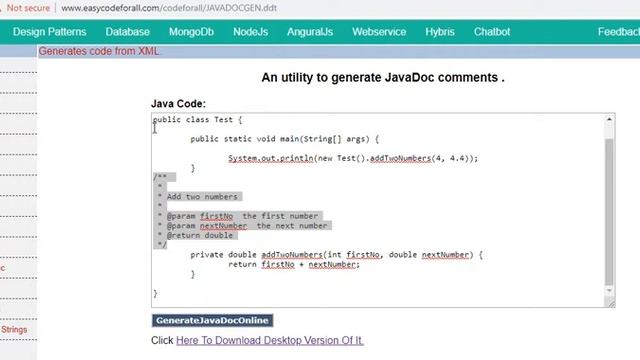Click the Strings link in left sidebar
The image size is (640, 360).
tap(14, 329)
